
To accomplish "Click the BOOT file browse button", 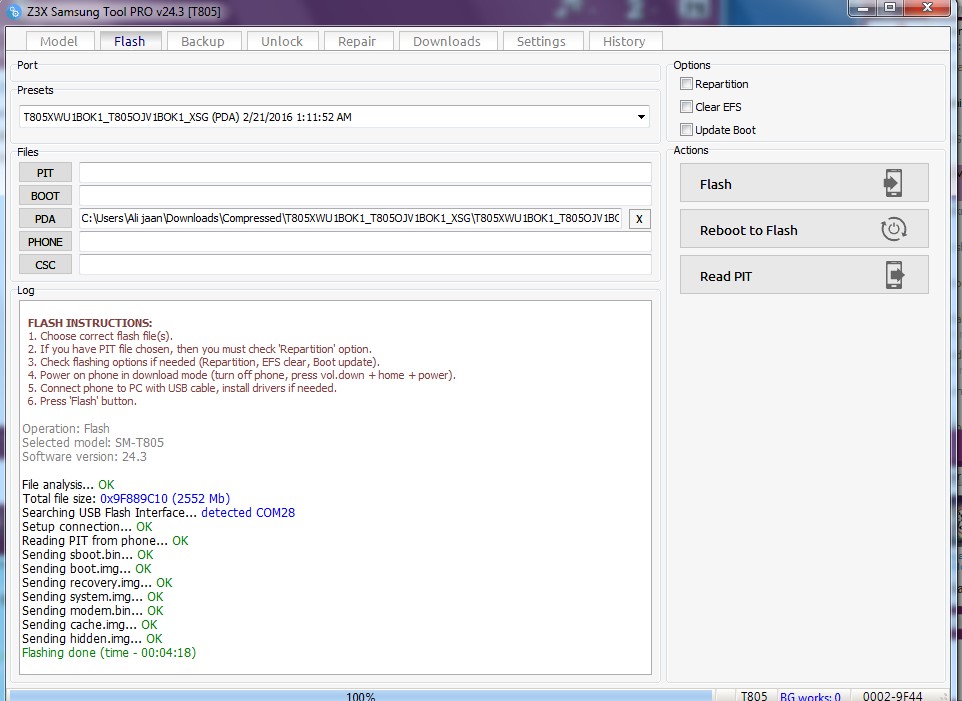I will click(45, 196).
